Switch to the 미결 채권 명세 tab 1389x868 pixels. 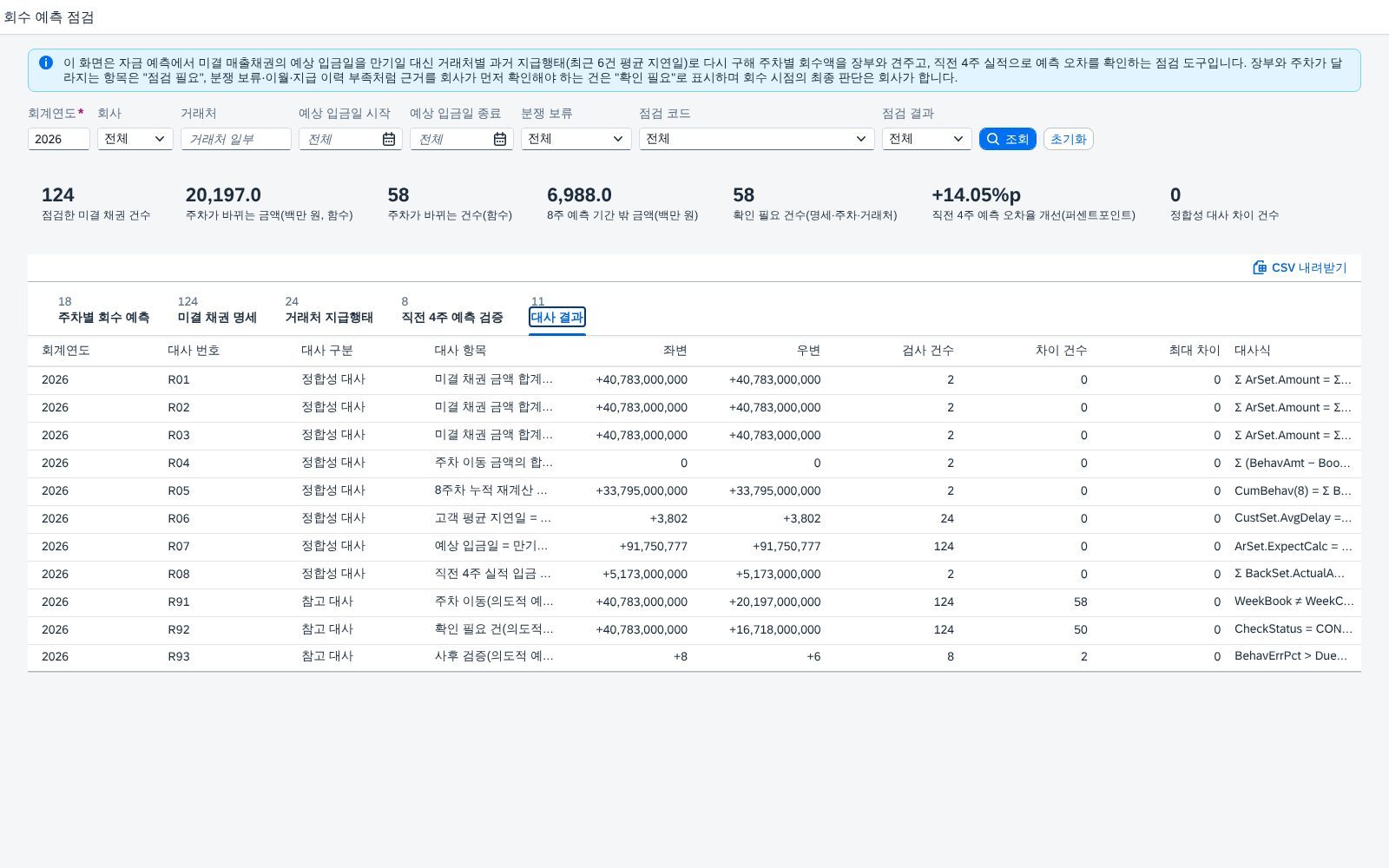217,310
